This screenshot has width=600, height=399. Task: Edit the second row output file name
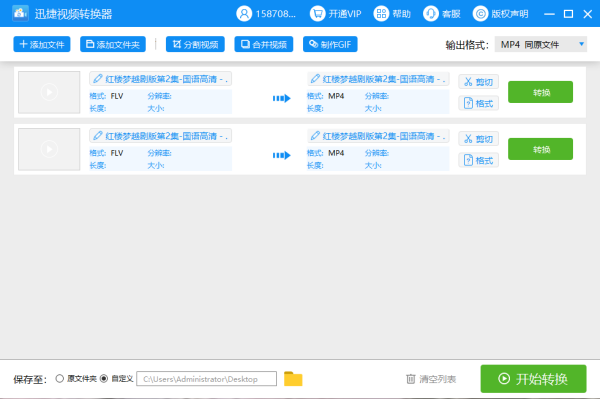click(x=378, y=136)
